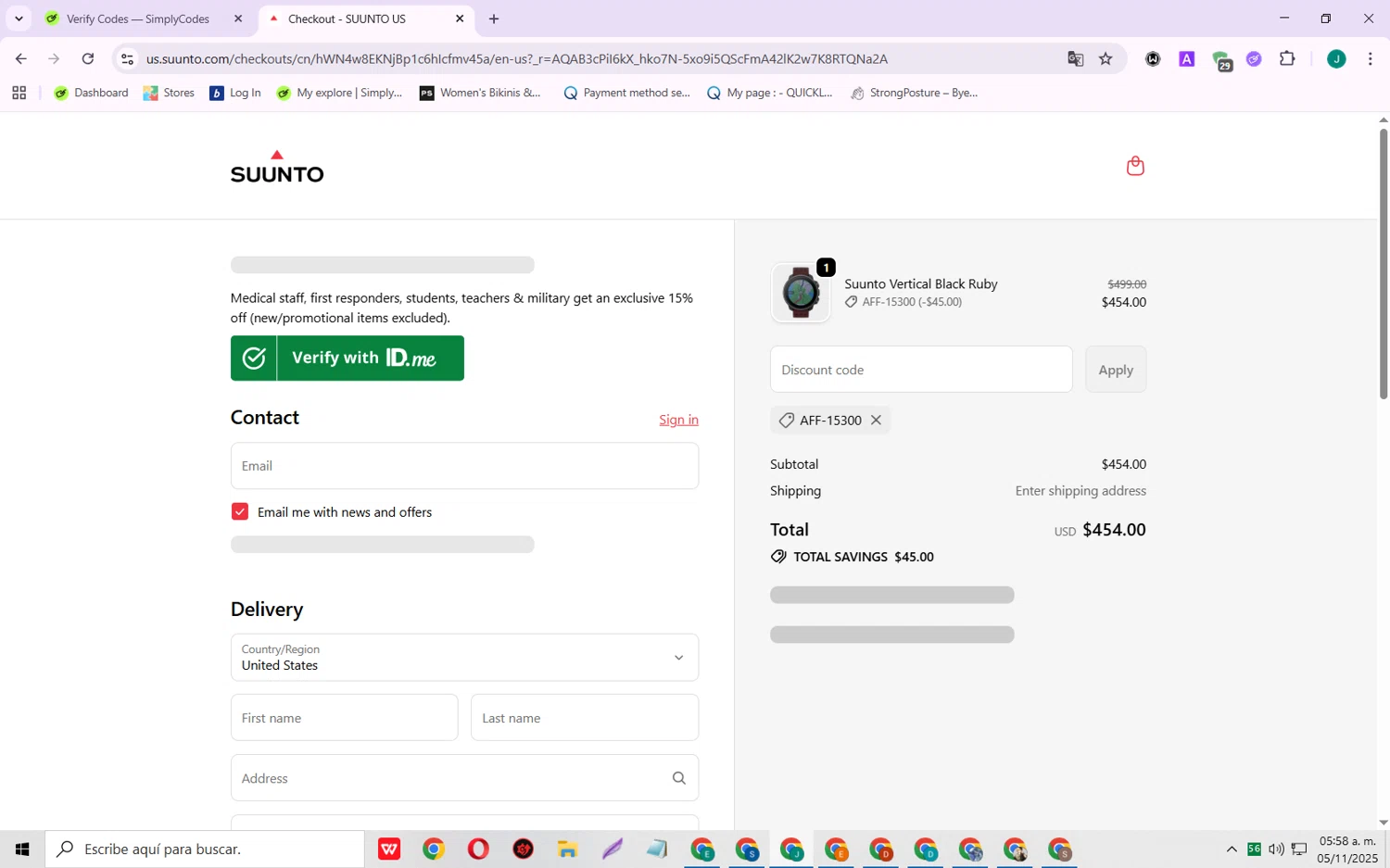
Task: Close the Verify Codes SimplyCodes tab
Action: (238, 19)
